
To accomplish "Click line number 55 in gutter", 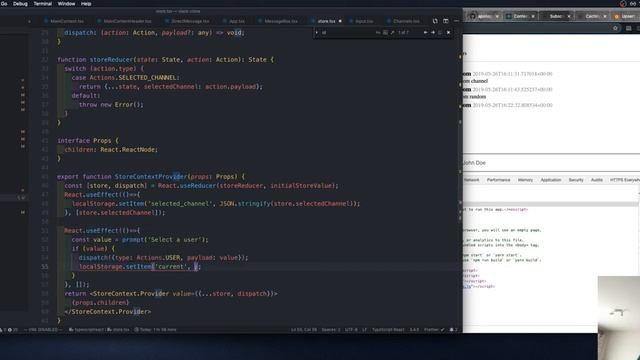I will point(44,267).
